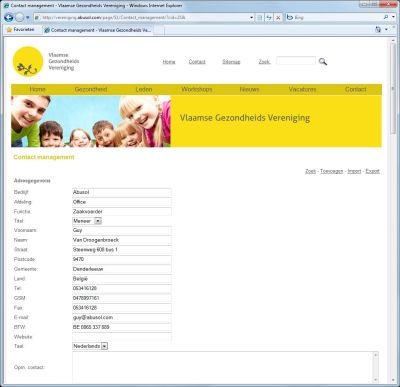The image size is (400, 387).
Task: Click the Bedrijf field containing Abusol
Action: coord(122,192)
